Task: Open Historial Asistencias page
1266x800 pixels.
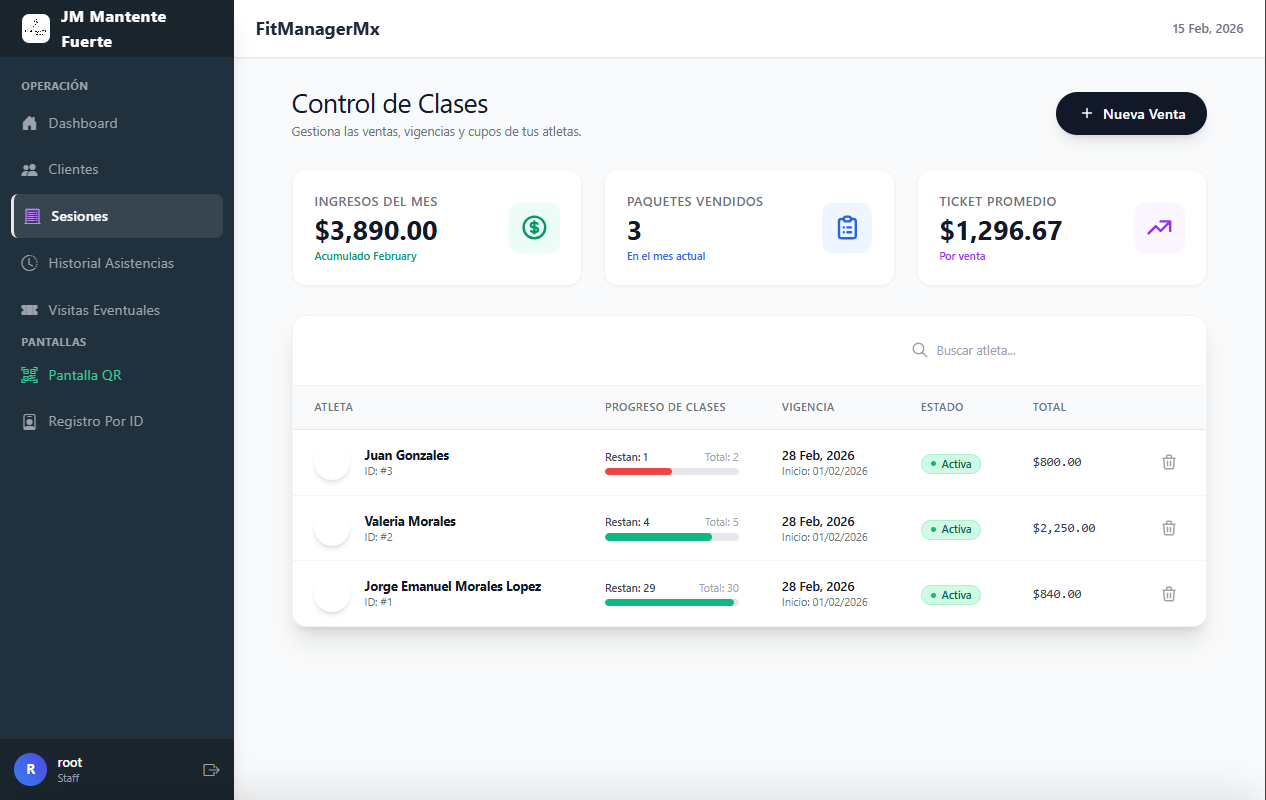Action: click(x=111, y=263)
